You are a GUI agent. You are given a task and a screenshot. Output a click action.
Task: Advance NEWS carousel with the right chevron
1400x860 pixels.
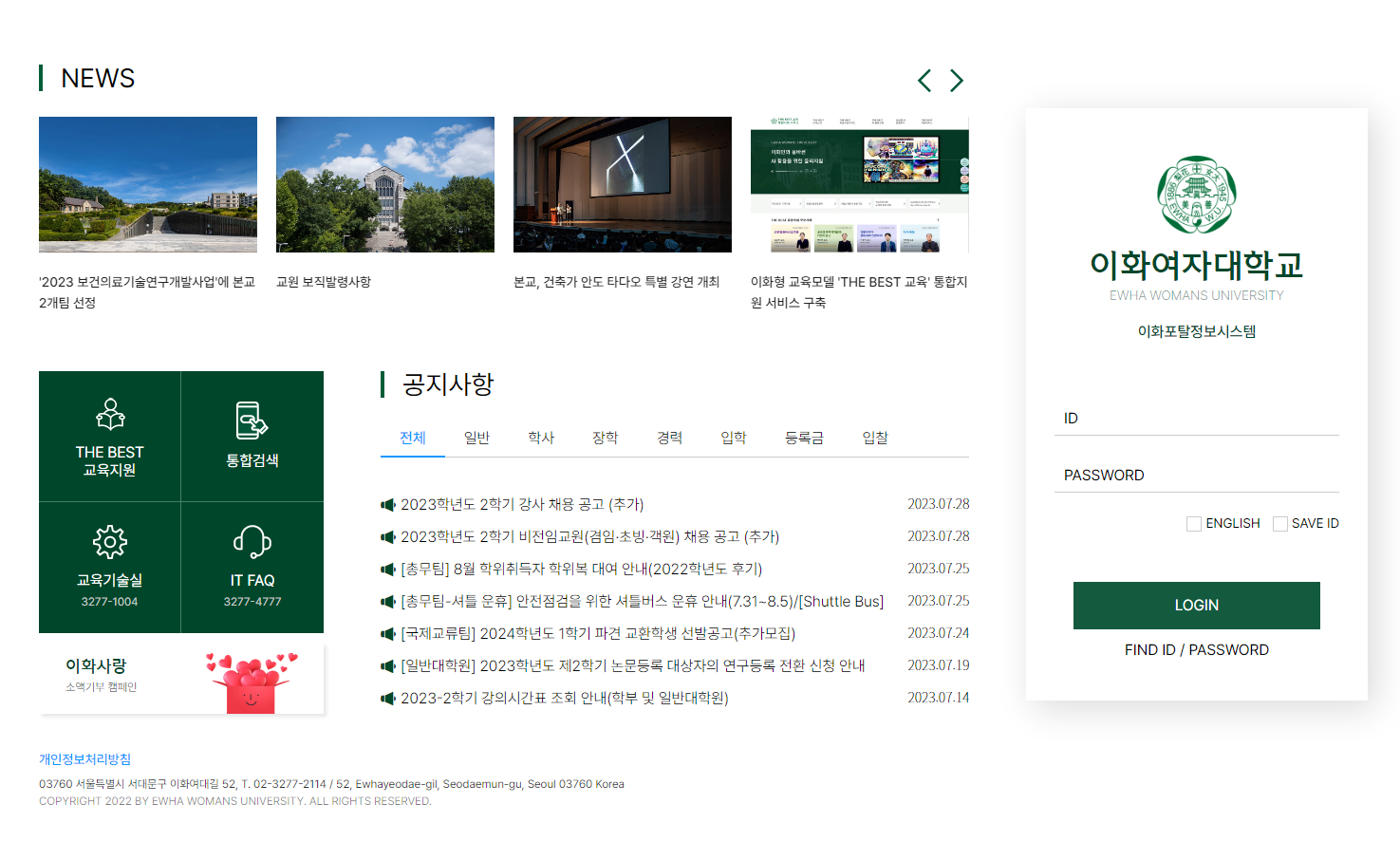tap(957, 81)
